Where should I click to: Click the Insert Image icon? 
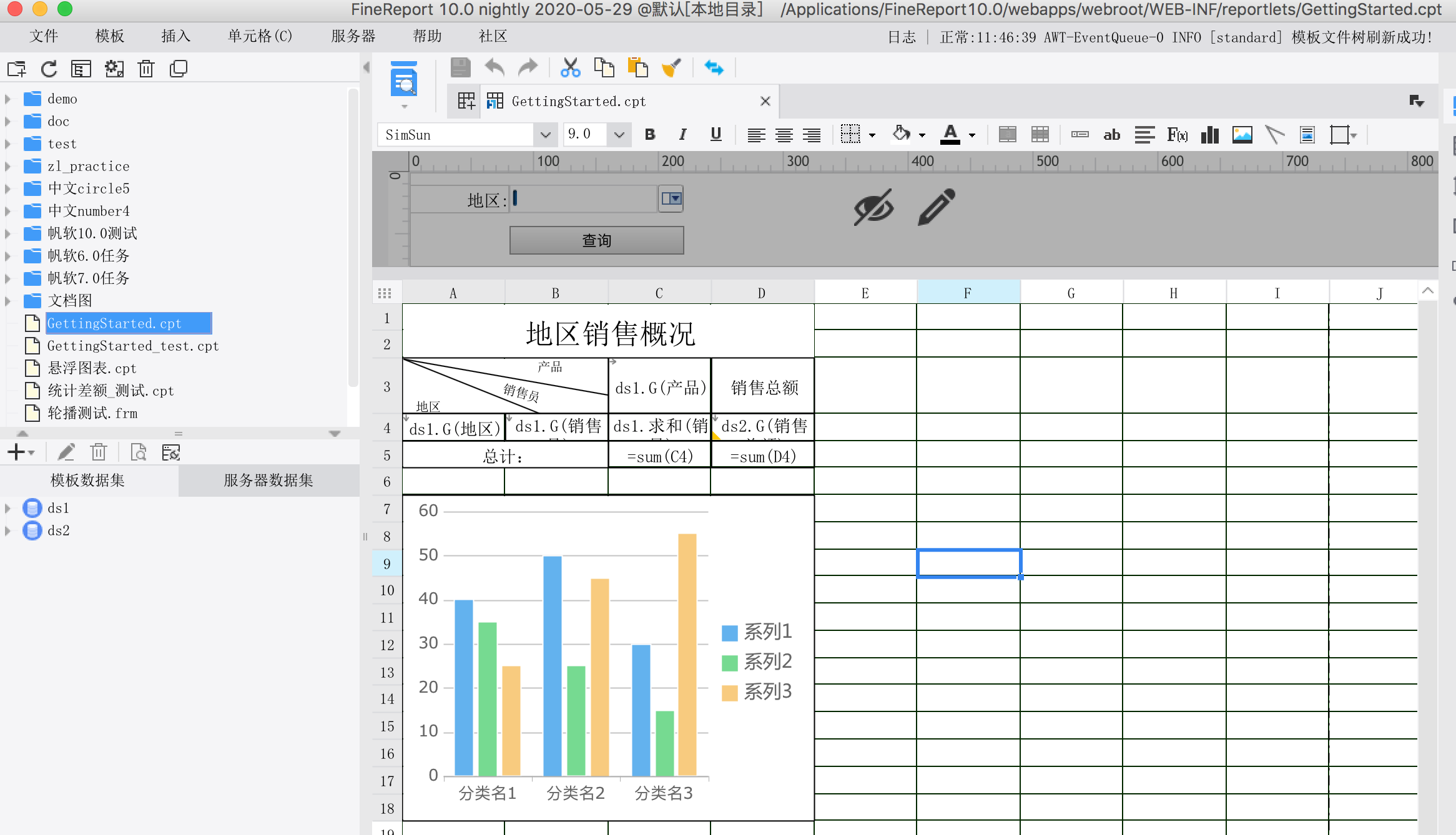point(1242,134)
